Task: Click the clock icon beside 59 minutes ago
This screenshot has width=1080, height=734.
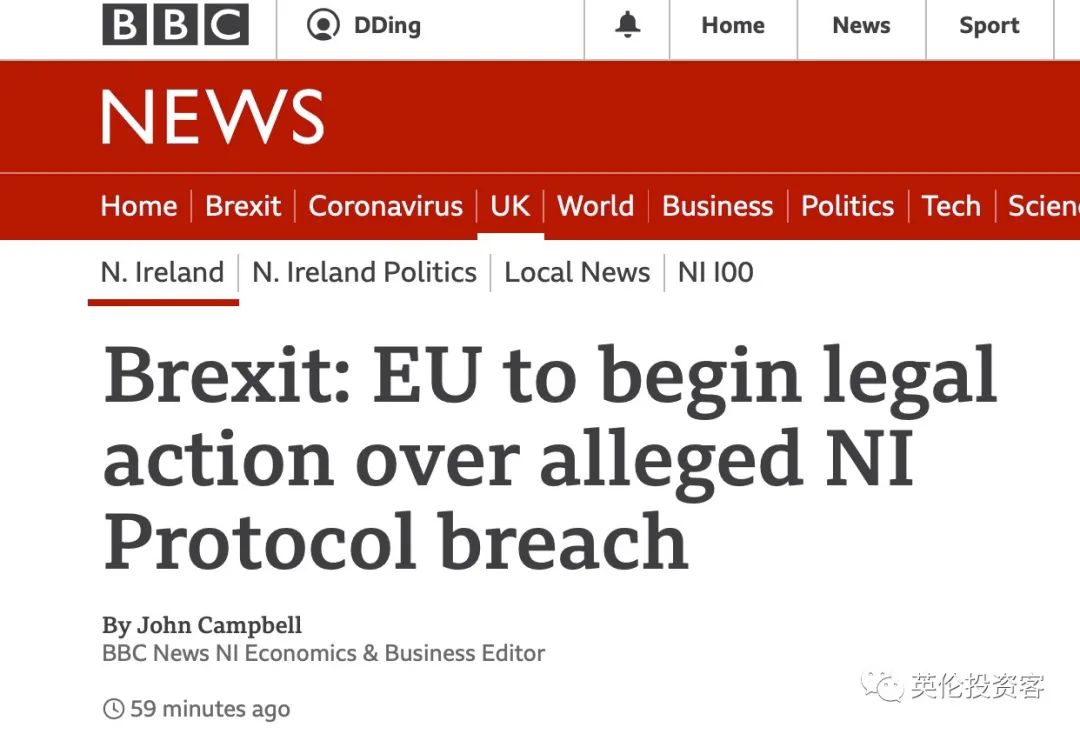Action: 113,709
